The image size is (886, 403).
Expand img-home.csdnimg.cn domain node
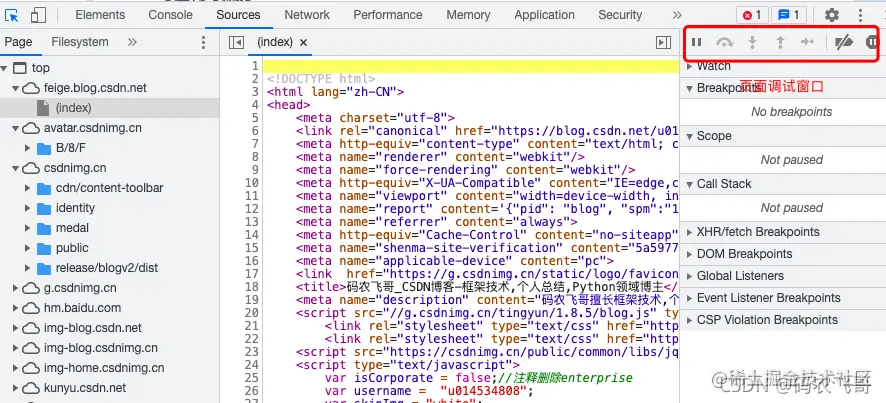[15, 368]
